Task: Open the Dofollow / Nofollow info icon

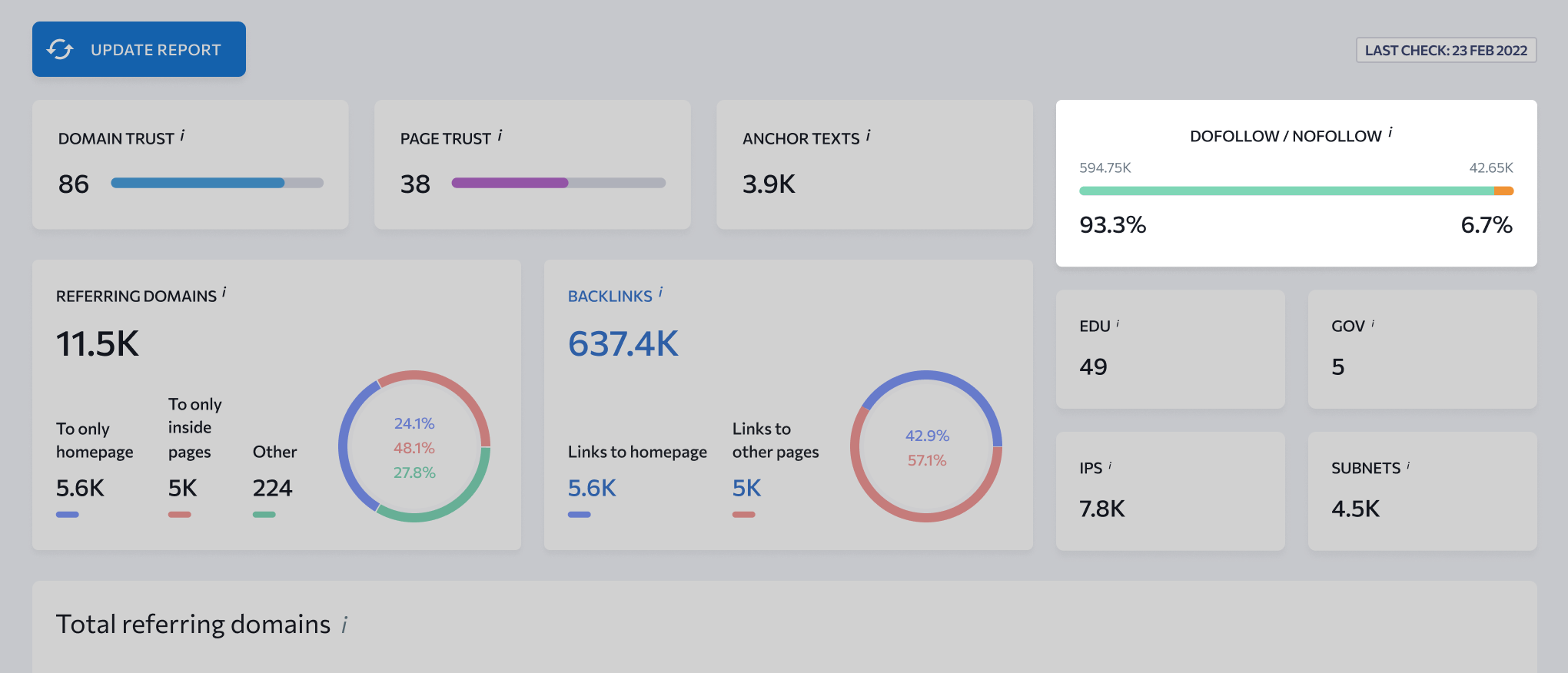Action: coord(1390,133)
